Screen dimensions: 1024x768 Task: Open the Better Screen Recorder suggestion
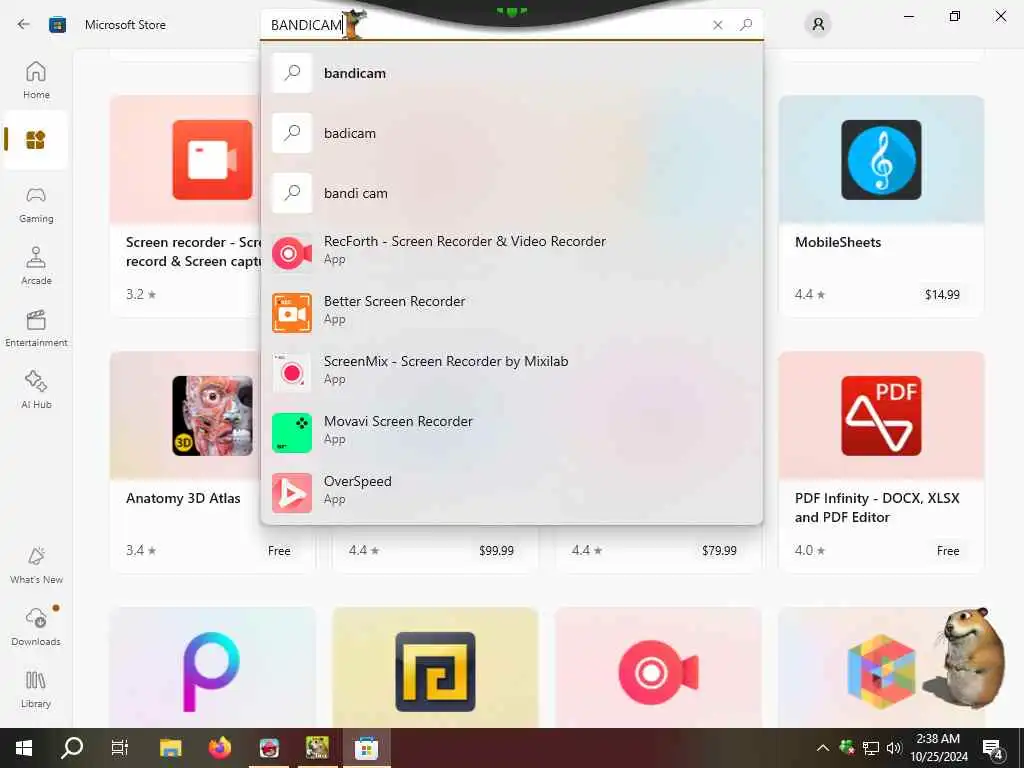pyautogui.click(x=511, y=312)
